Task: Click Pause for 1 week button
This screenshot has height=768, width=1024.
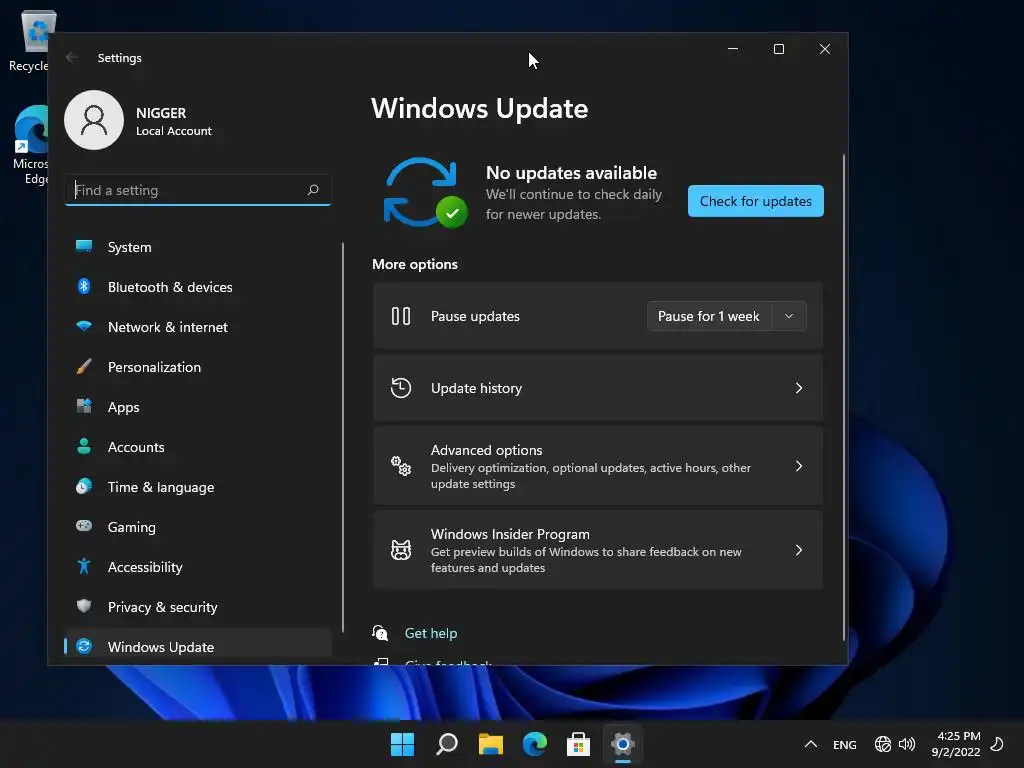Action: [x=709, y=316]
